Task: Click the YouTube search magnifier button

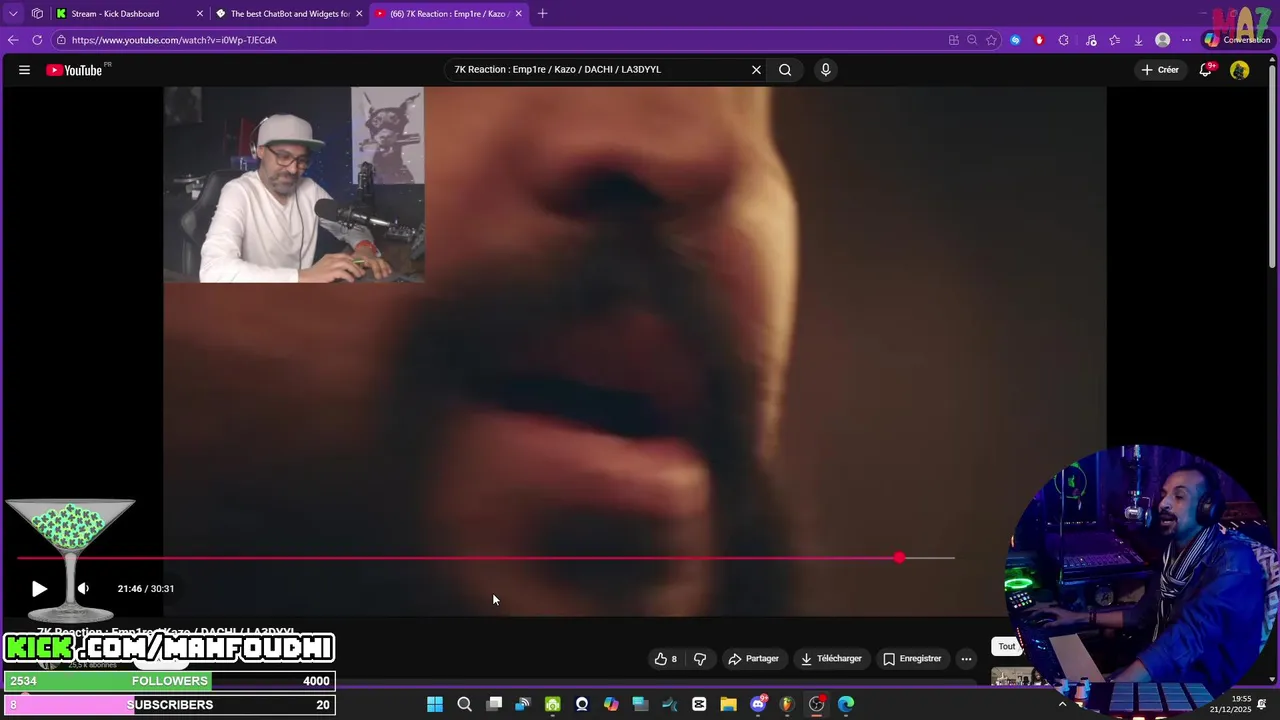Action: (x=785, y=70)
